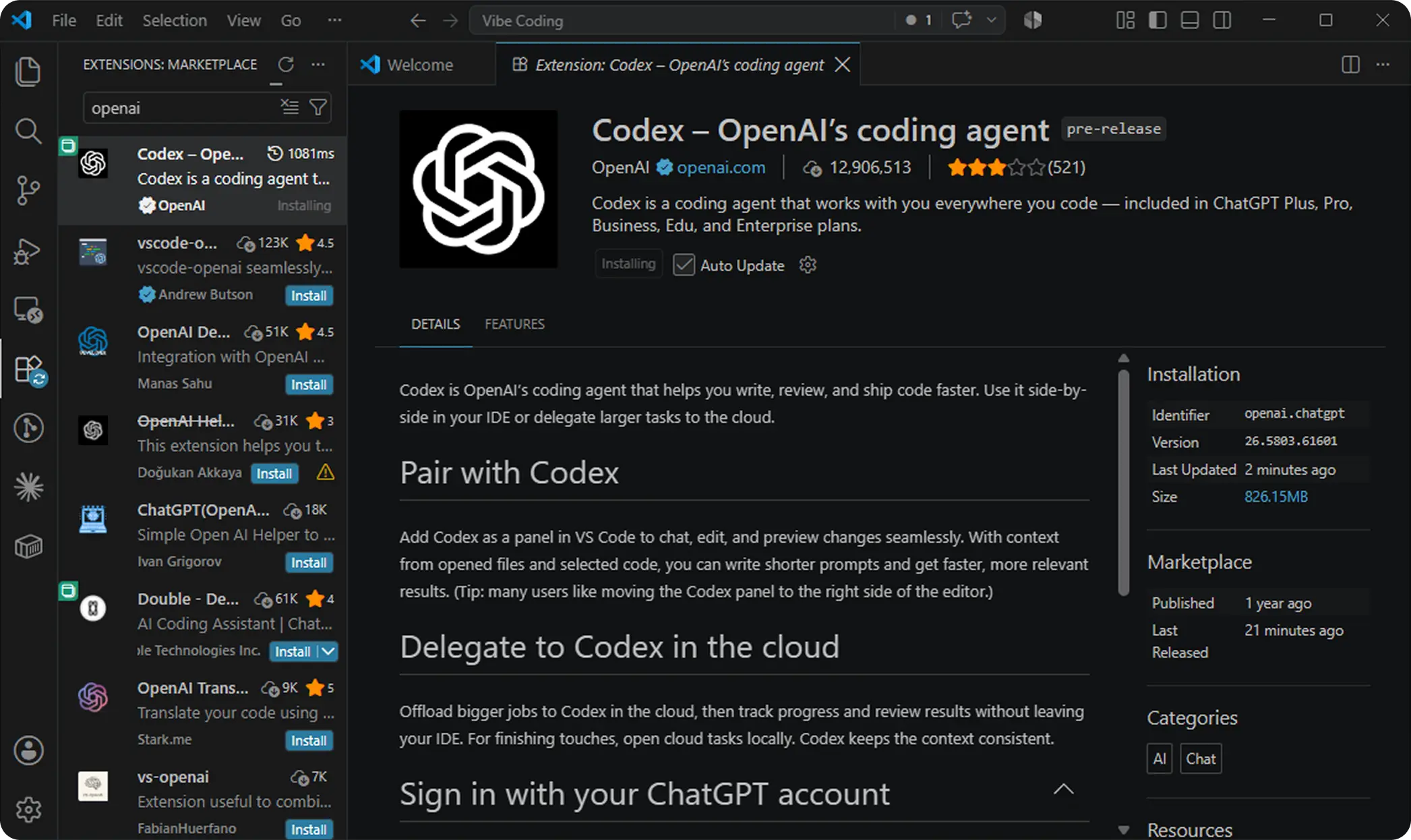
Task: Go forward in navigation history
Action: [450, 21]
